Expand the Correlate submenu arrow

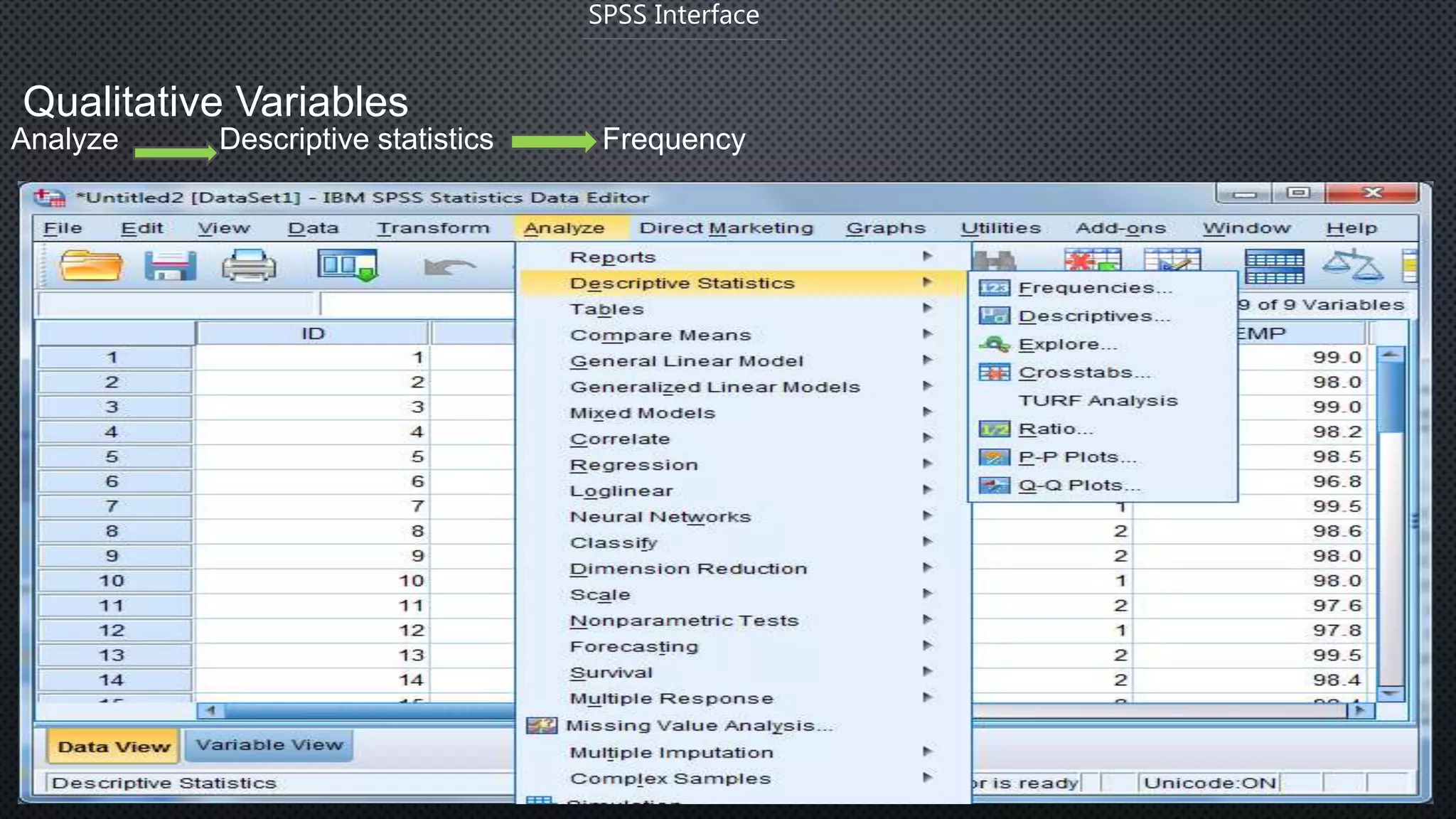click(927, 437)
